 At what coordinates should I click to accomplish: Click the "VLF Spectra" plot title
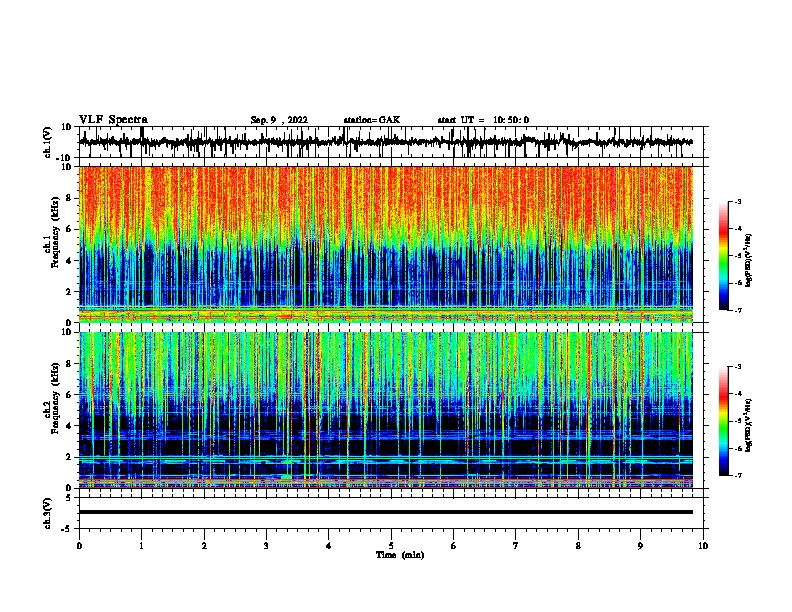(113, 120)
